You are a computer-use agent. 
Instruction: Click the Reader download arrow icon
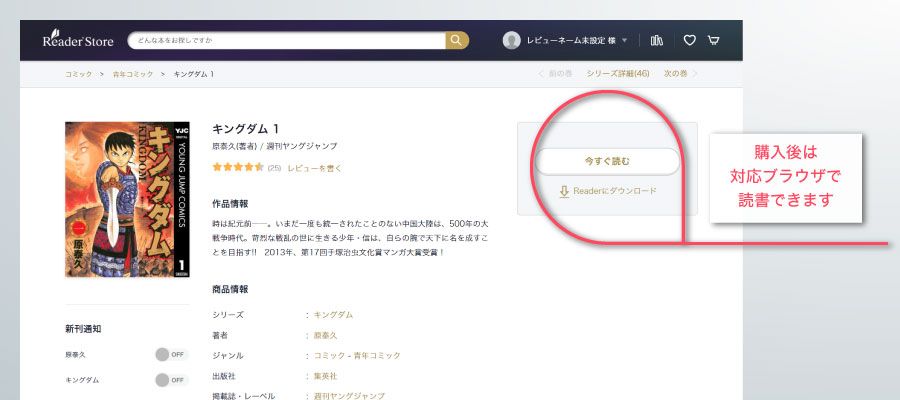pos(564,191)
